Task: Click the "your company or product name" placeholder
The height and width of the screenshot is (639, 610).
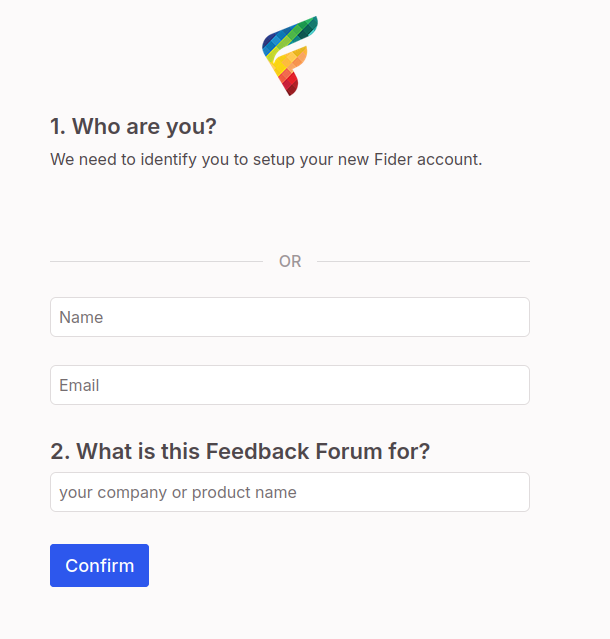Action: tap(178, 492)
